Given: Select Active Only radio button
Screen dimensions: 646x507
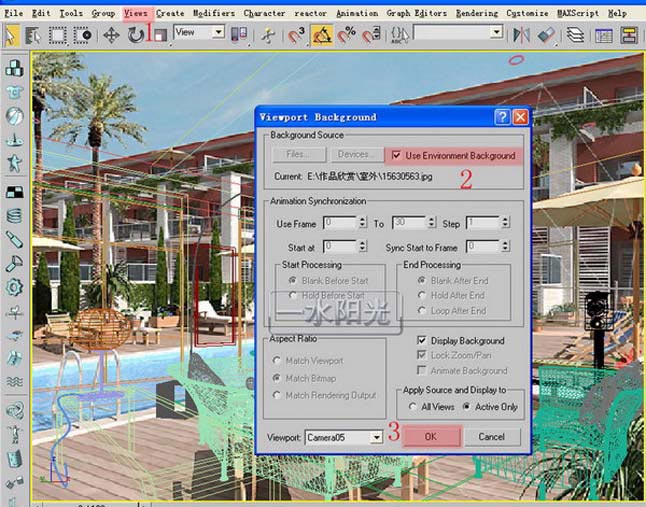Looking at the screenshot, I should pos(466,407).
